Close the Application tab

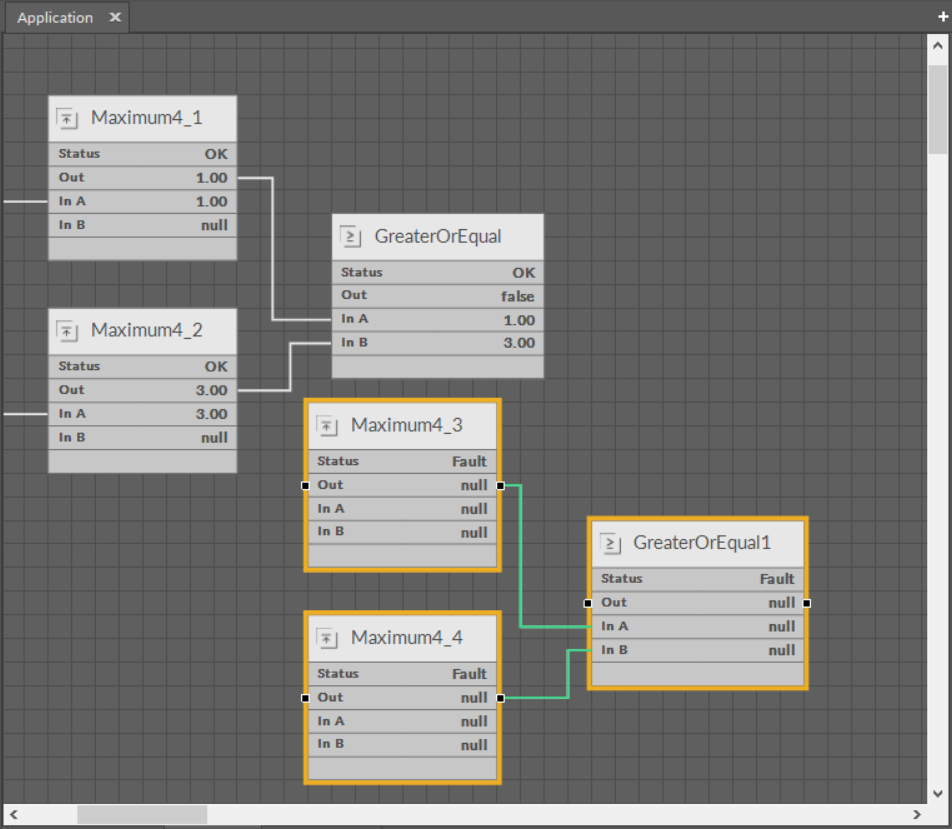coord(115,17)
